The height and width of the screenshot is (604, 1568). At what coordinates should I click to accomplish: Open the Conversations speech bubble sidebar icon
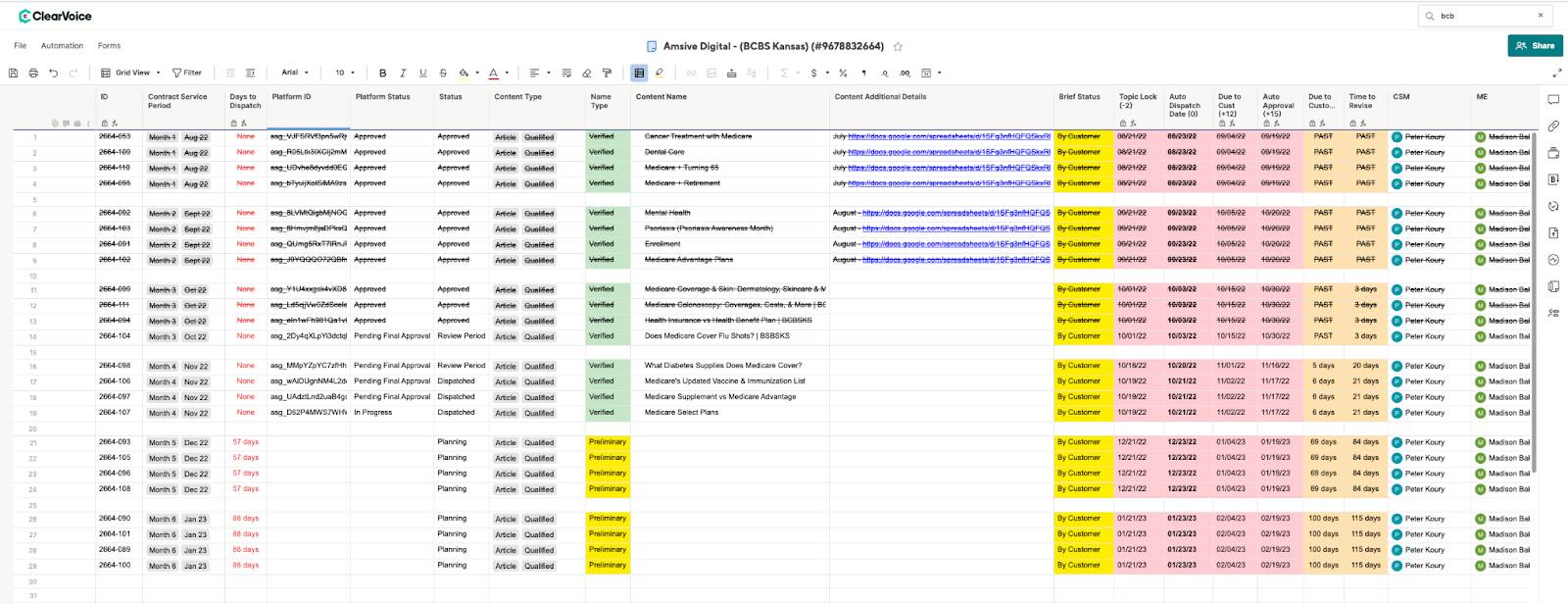coord(1553,100)
